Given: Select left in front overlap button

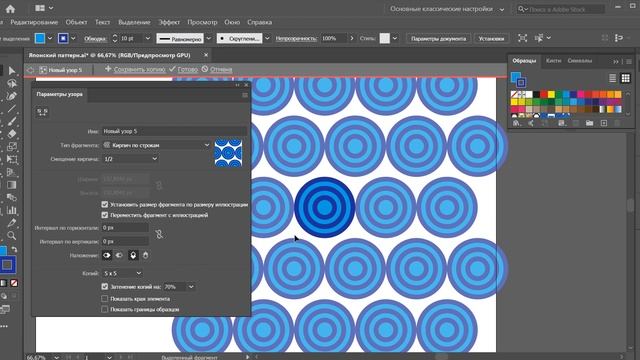Looking at the screenshot, I should click(x=107, y=256).
